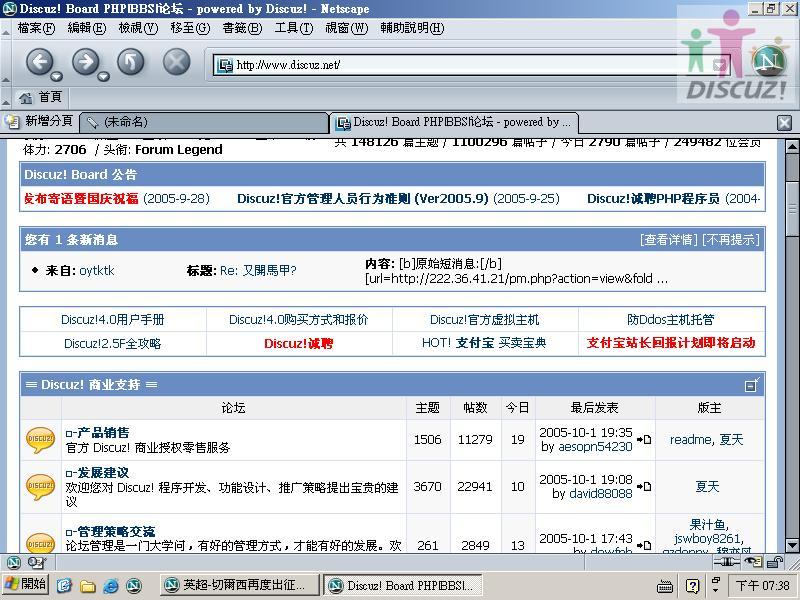Open the 发布寄语暨国庆祝福 announcement

(x=81, y=198)
